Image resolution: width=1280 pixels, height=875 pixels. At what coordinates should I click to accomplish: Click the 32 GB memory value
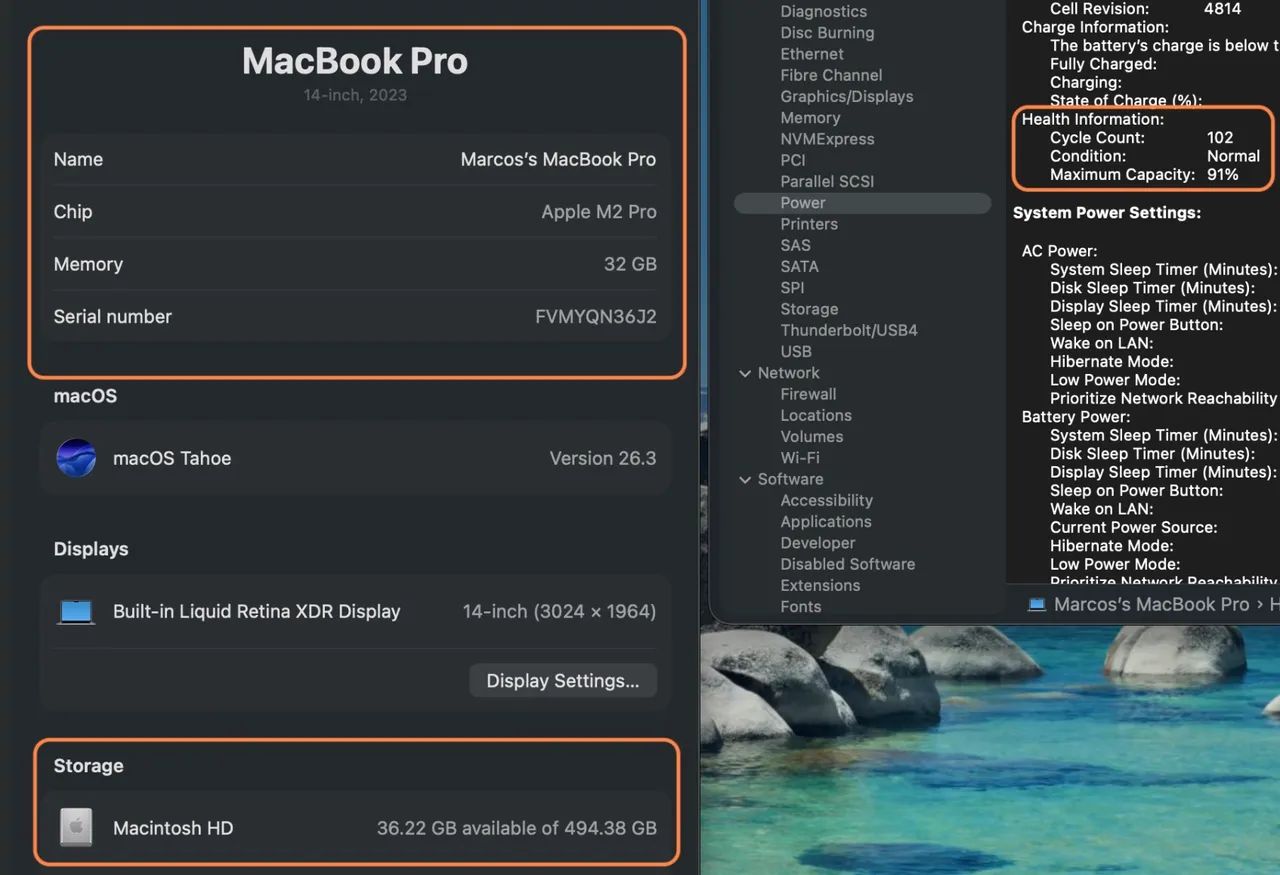[630, 264]
